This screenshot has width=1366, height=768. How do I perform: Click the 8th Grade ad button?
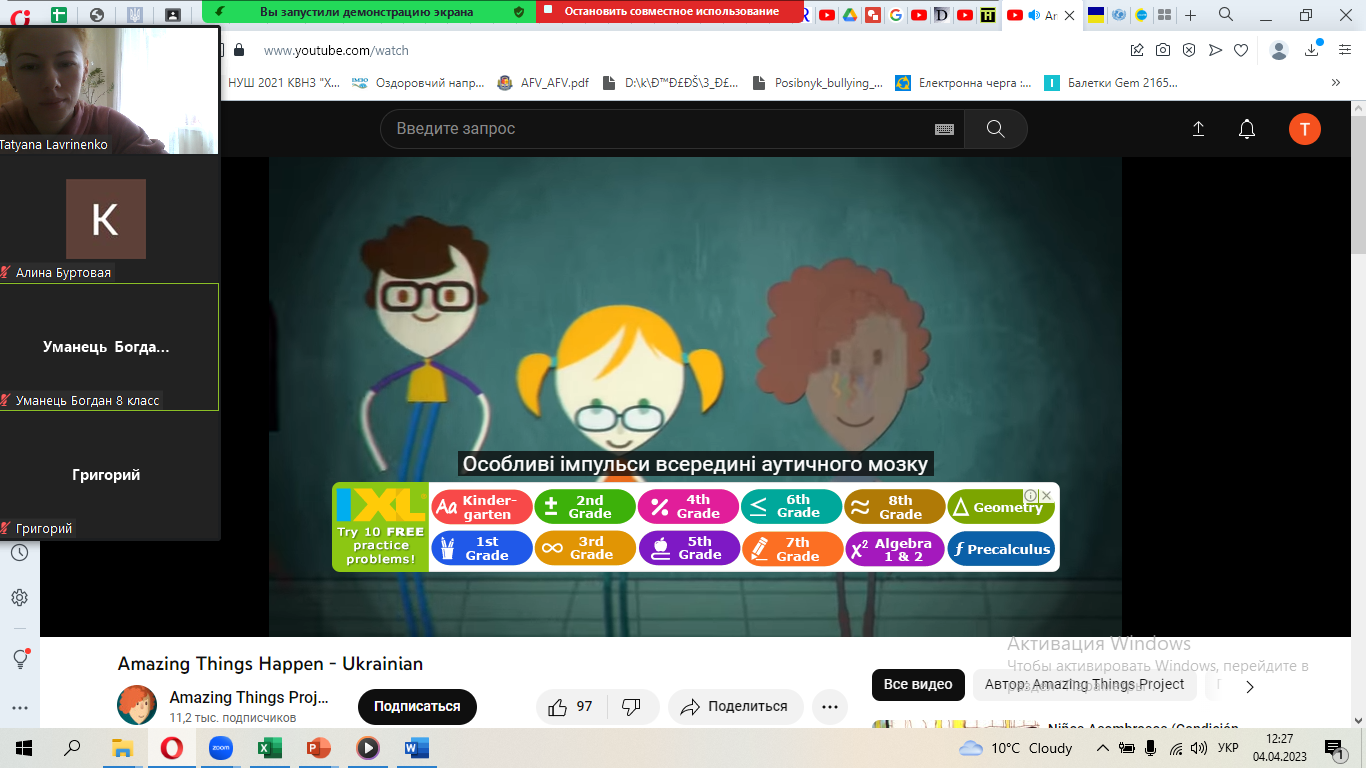(x=895, y=507)
